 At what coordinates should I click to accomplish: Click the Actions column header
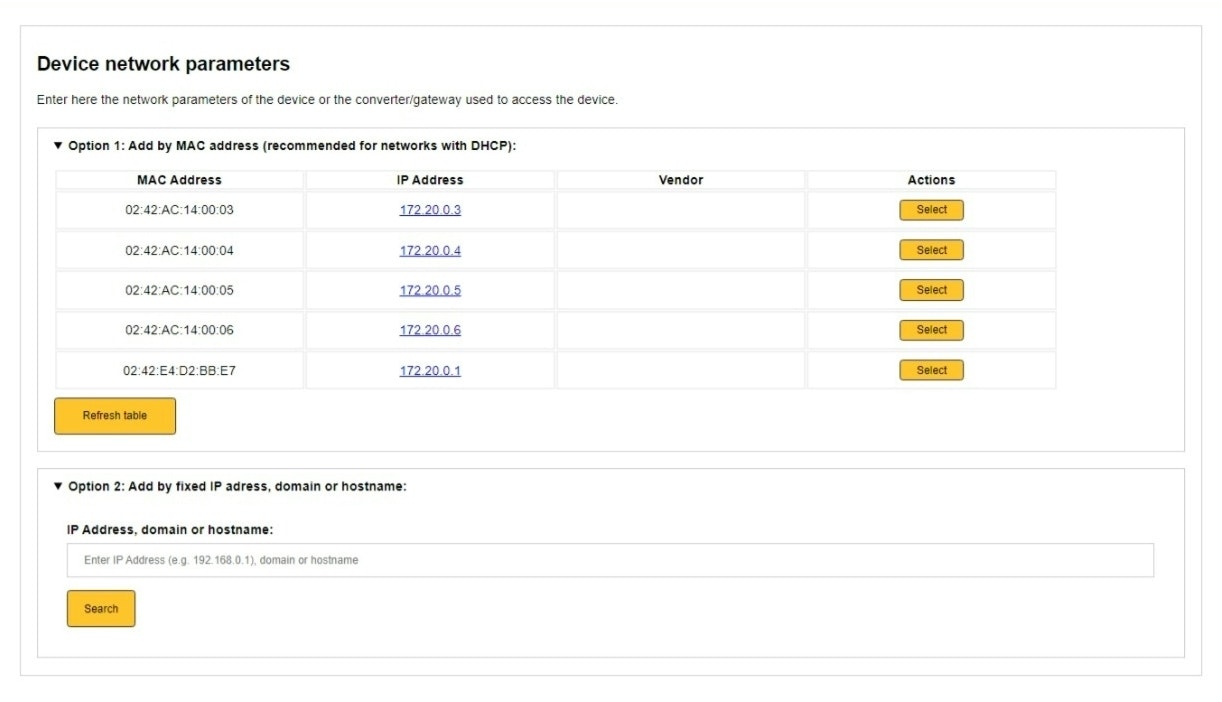tap(931, 180)
